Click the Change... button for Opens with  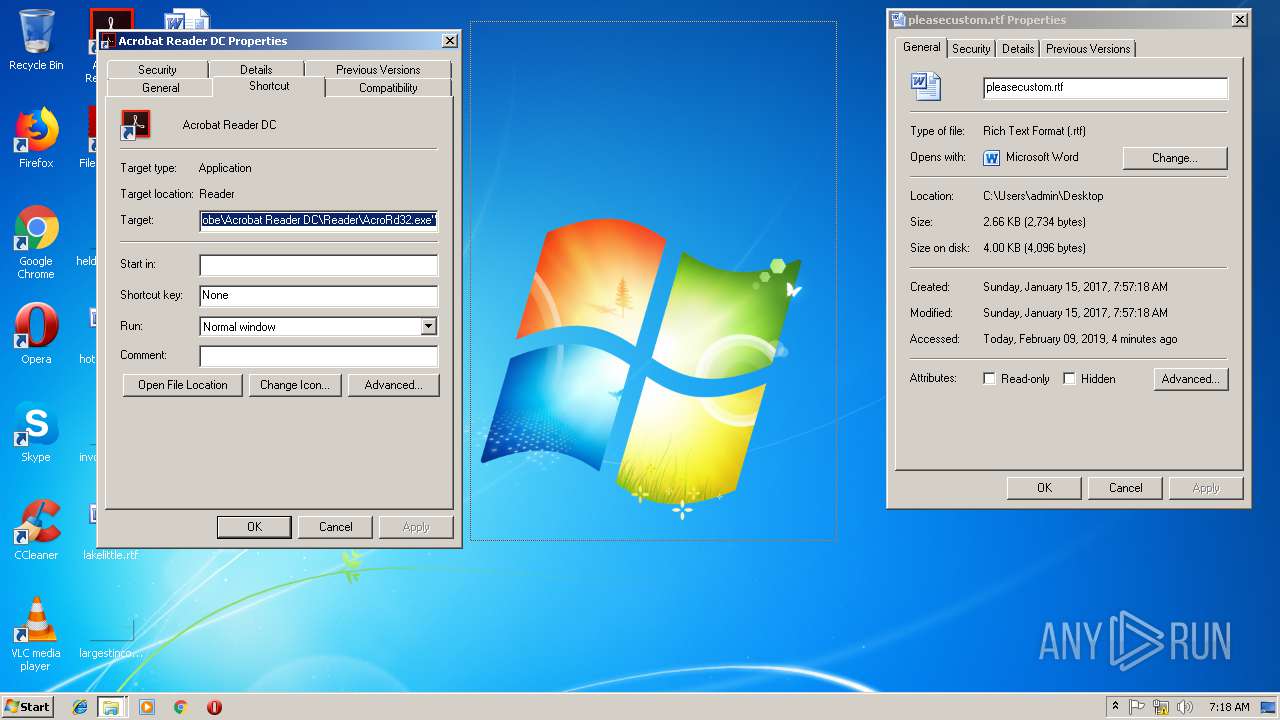1175,158
